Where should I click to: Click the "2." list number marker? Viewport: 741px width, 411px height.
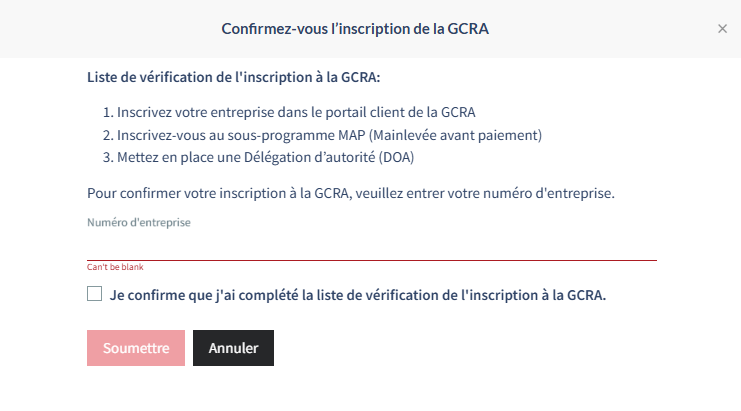(x=108, y=134)
